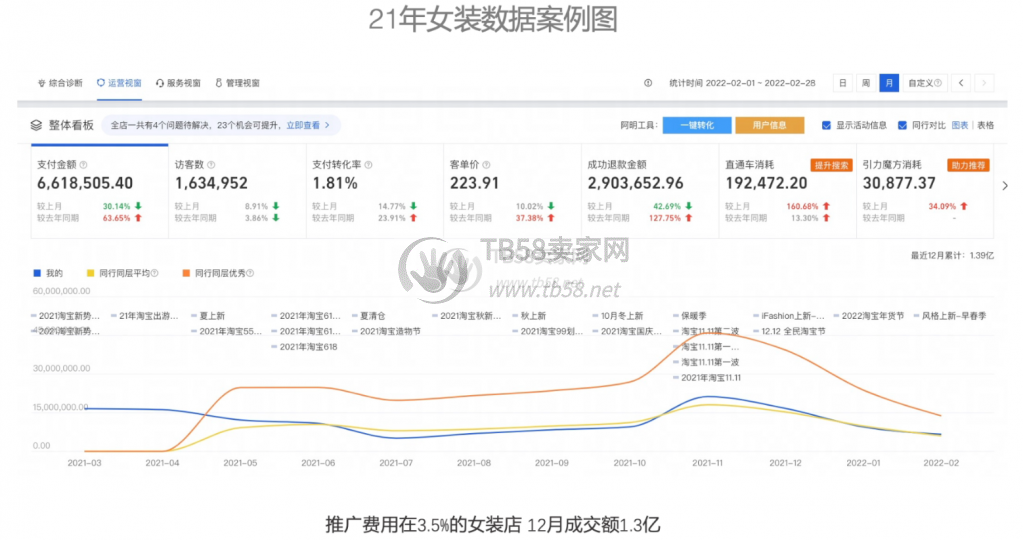Click the 助力推荐 button

click(x=968, y=165)
